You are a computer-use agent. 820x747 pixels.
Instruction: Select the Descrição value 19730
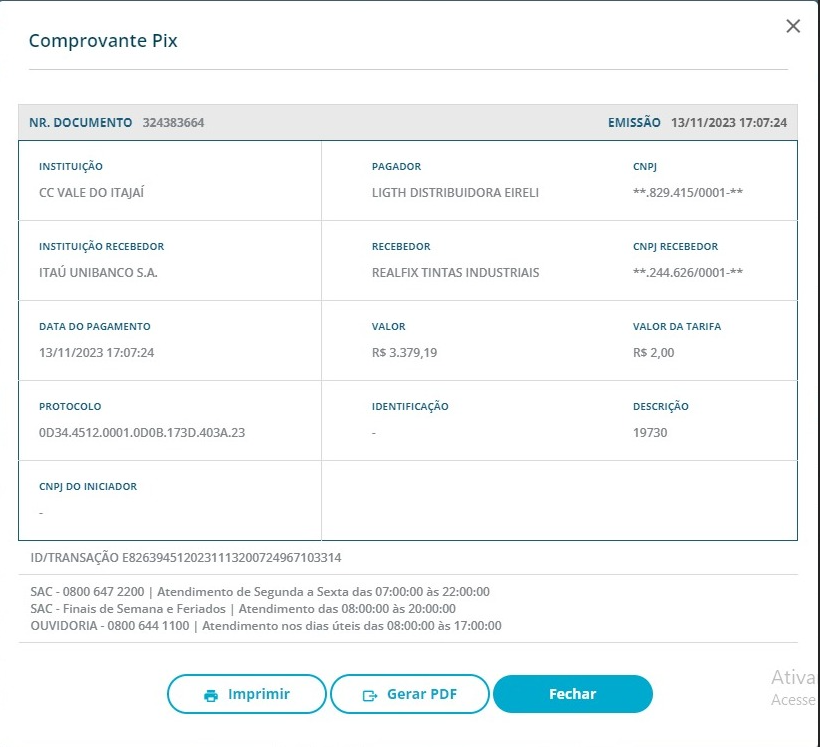coord(650,433)
